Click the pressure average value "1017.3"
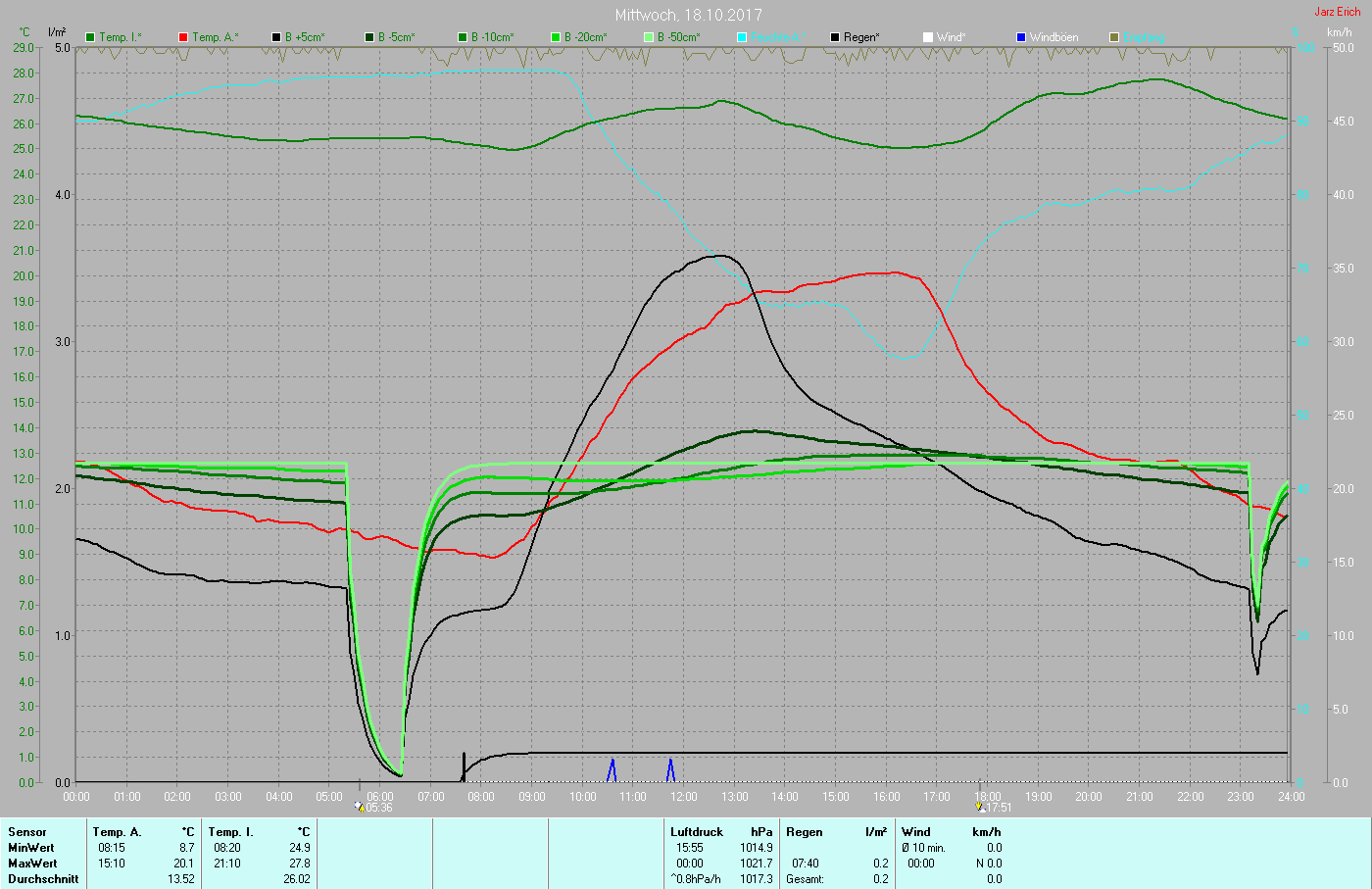The height and width of the screenshot is (889, 1372). click(756, 879)
